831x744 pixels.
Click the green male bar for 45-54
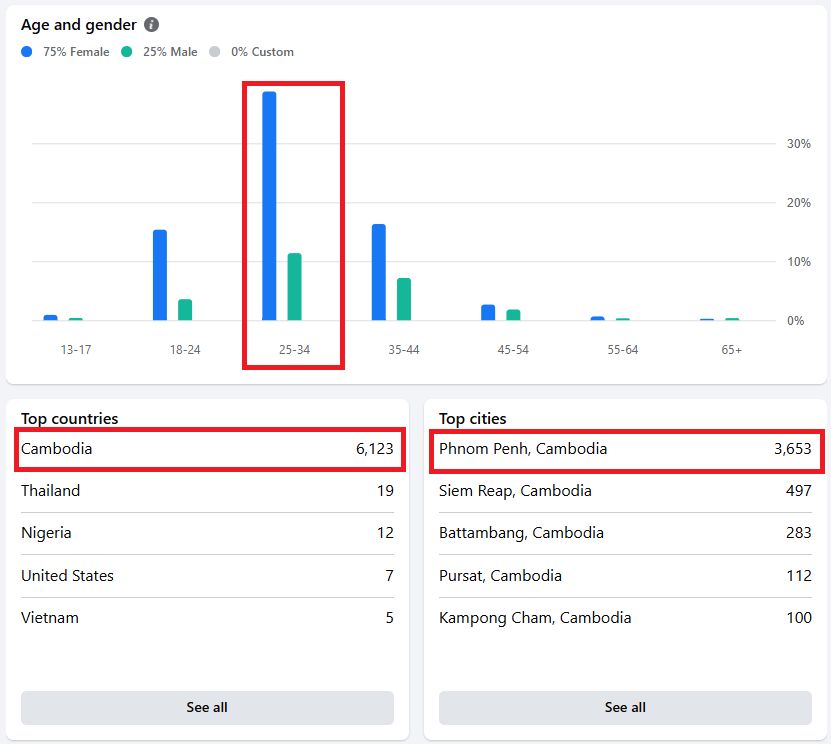514,315
